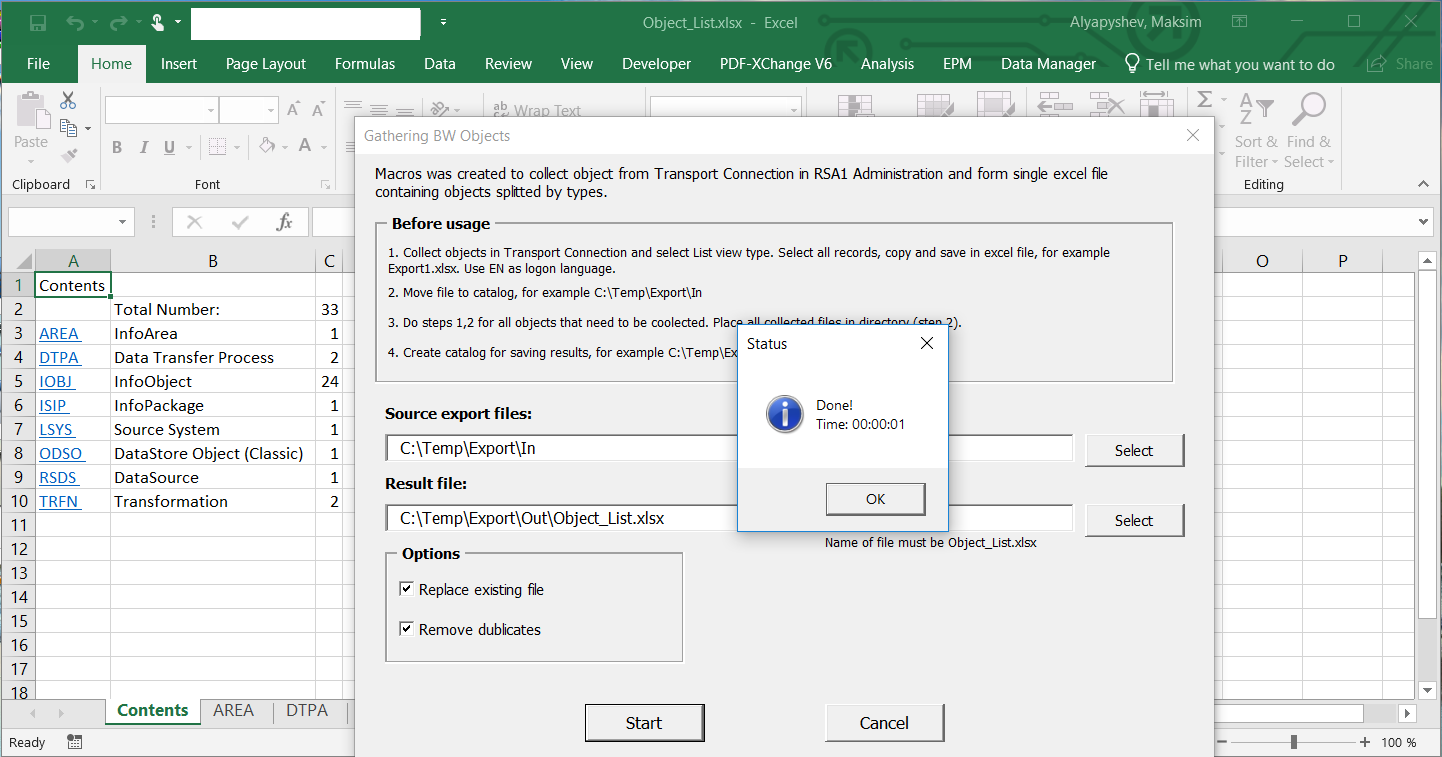This screenshot has height=757, width=1442.
Task: Click the Font Color letter A
Action: [305, 146]
